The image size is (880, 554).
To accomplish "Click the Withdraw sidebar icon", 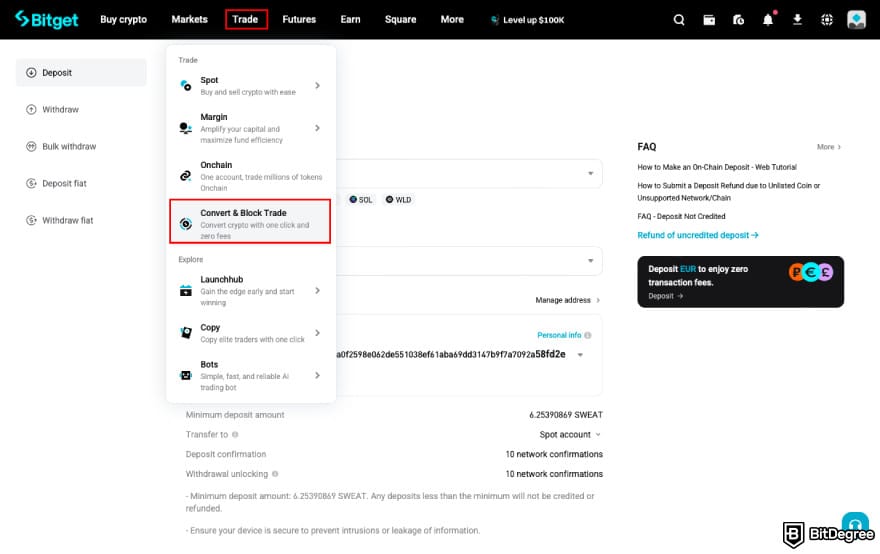I will pos(31,109).
